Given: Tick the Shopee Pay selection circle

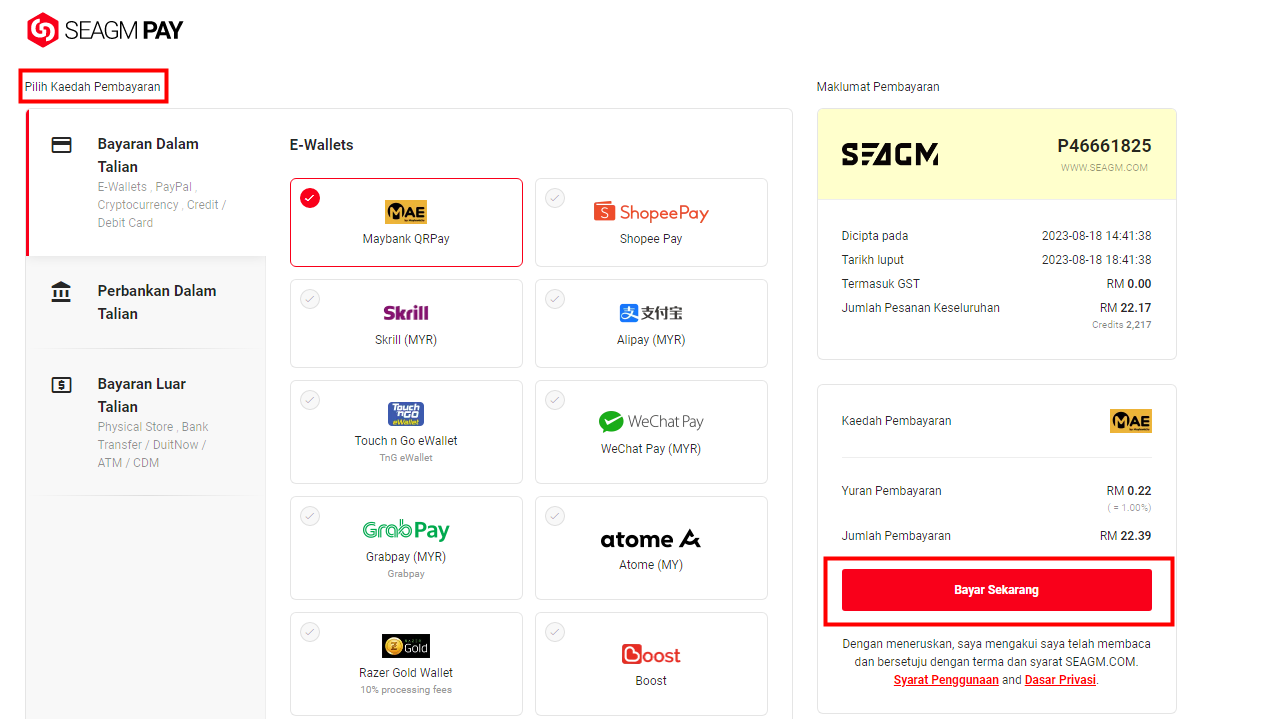Looking at the screenshot, I should pos(555,198).
